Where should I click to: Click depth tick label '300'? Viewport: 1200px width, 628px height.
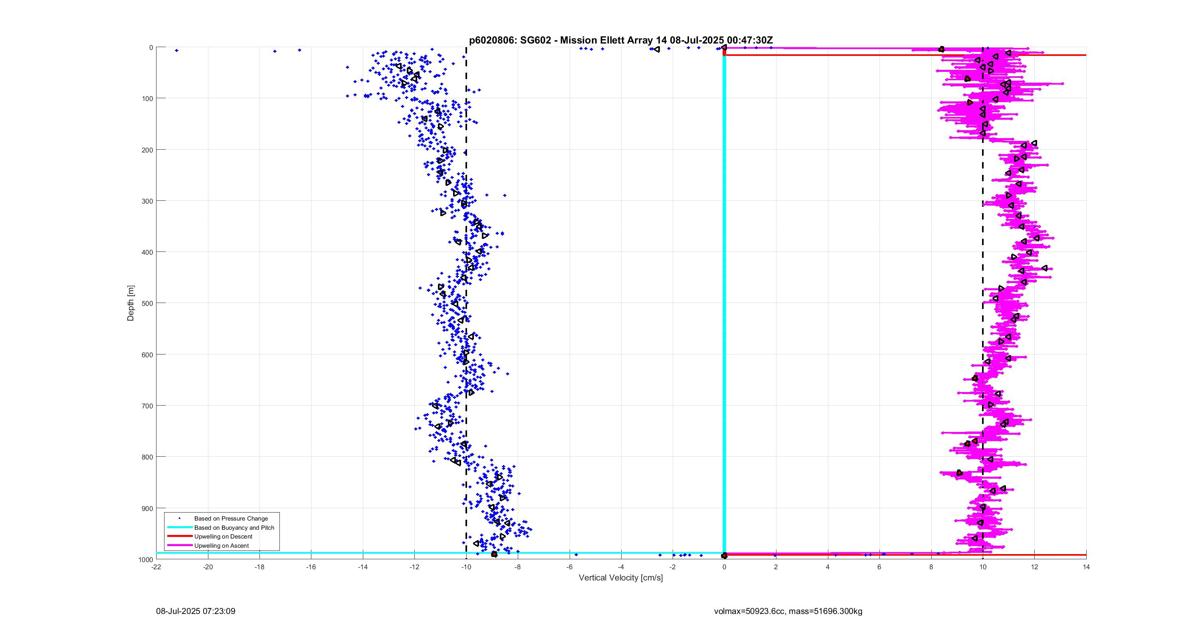pos(146,201)
